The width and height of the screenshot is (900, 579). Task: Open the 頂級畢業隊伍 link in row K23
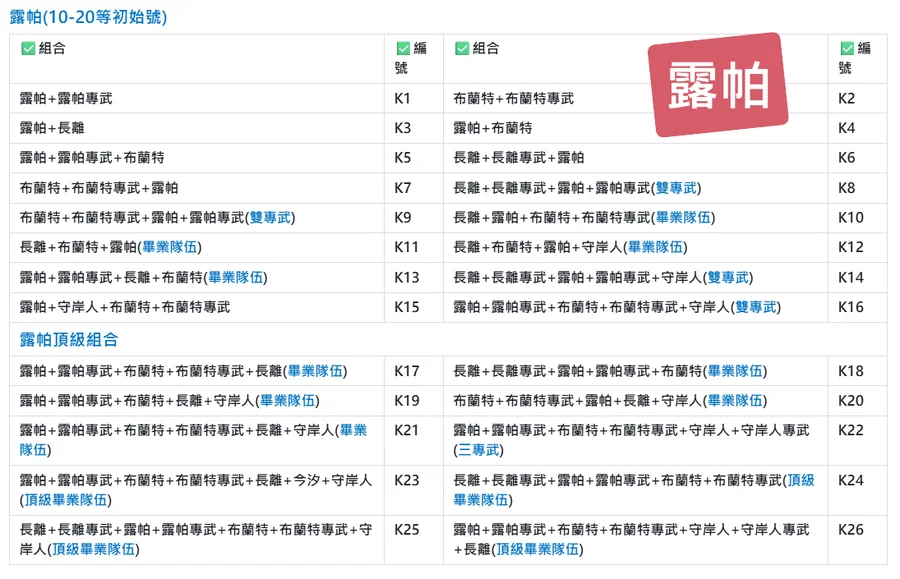click(67, 500)
